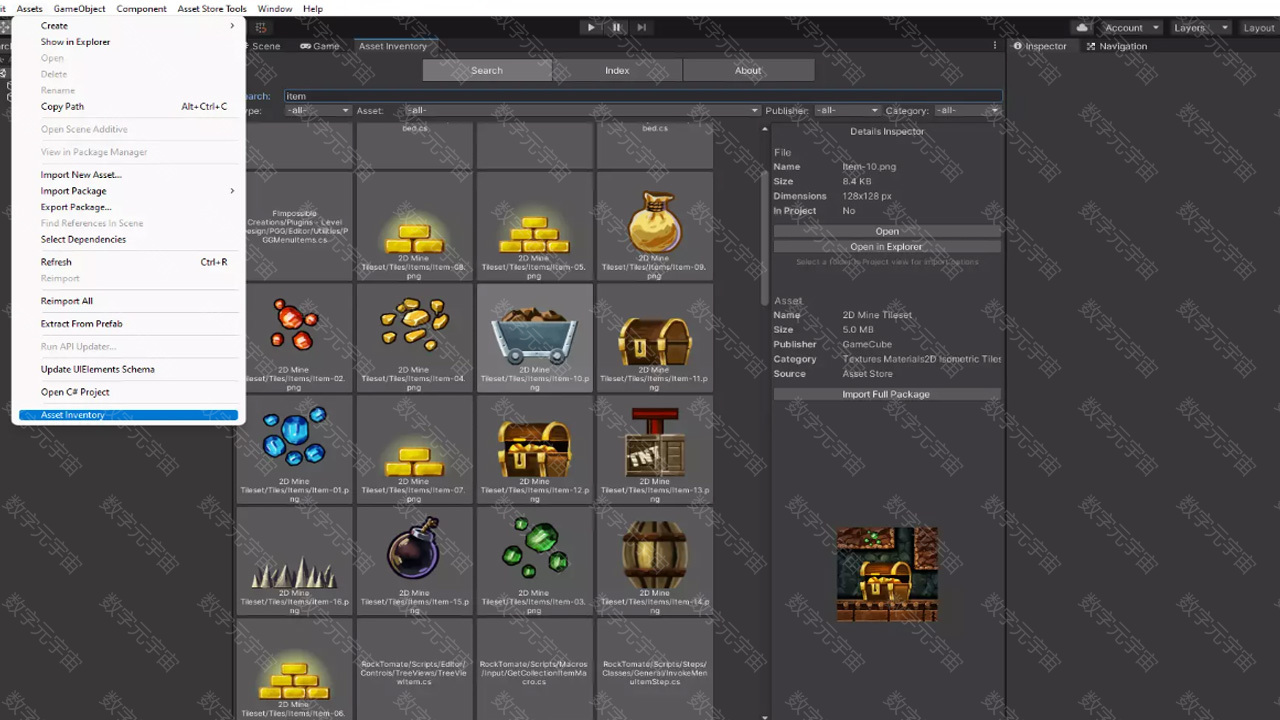Screen dimensions: 1280x720
Task: Choose Update UIElements Schema entry
Action: click(x=128, y=369)
